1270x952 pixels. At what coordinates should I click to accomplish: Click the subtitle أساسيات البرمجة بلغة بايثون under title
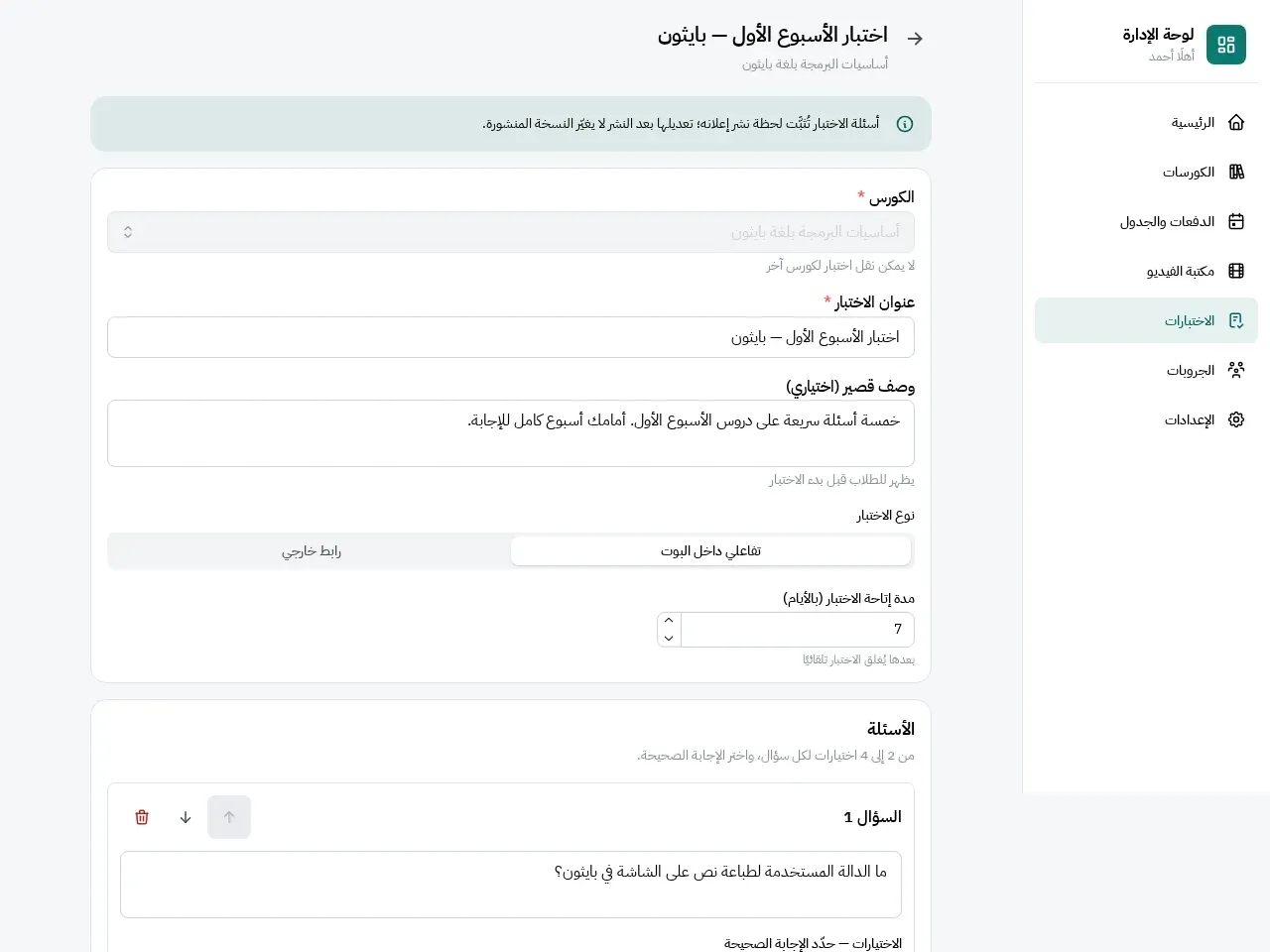[x=816, y=64]
